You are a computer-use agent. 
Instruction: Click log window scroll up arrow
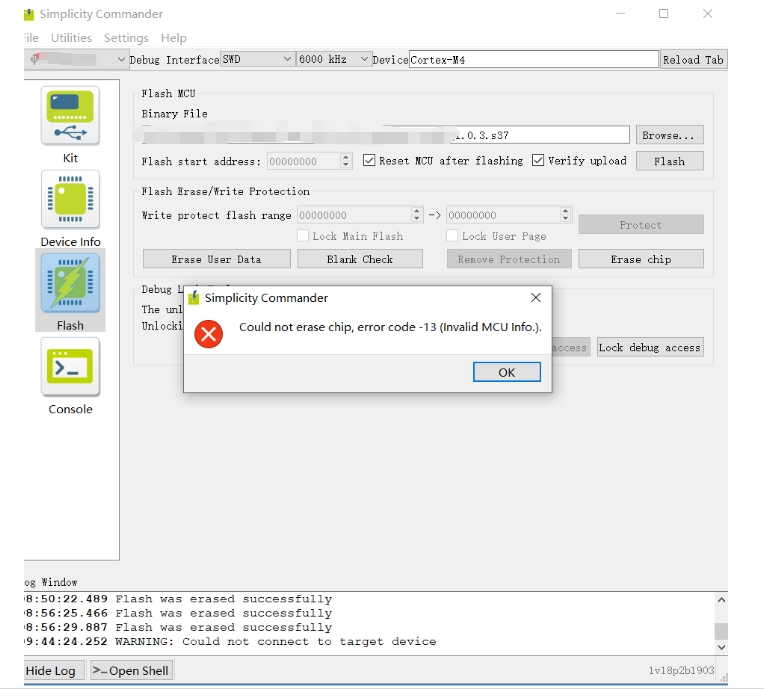[721, 600]
